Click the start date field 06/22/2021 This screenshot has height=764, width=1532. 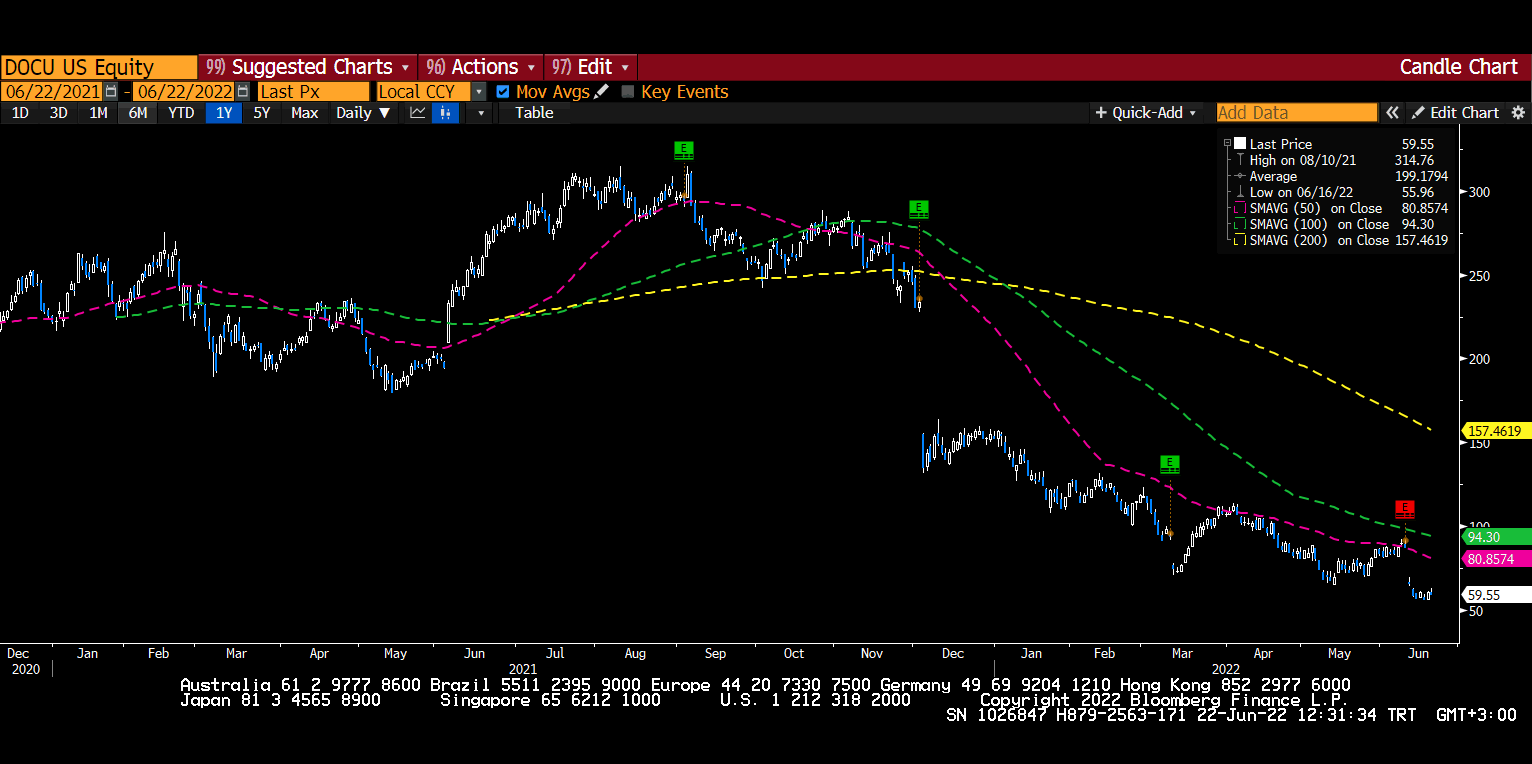point(52,91)
